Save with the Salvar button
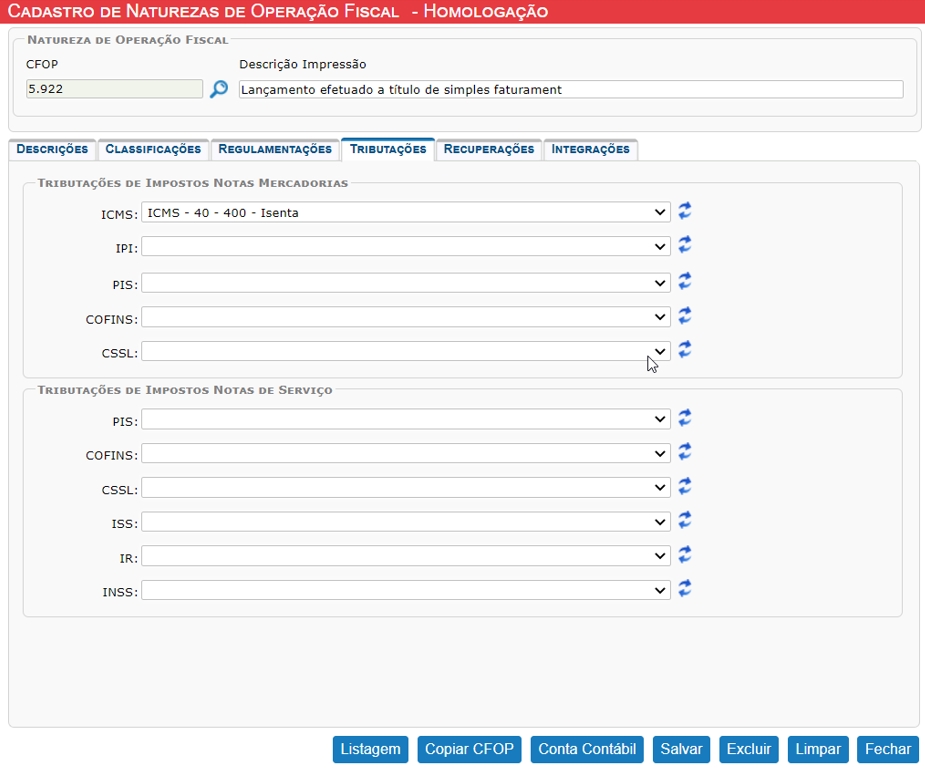This screenshot has height=771, width=925. (681, 749)
